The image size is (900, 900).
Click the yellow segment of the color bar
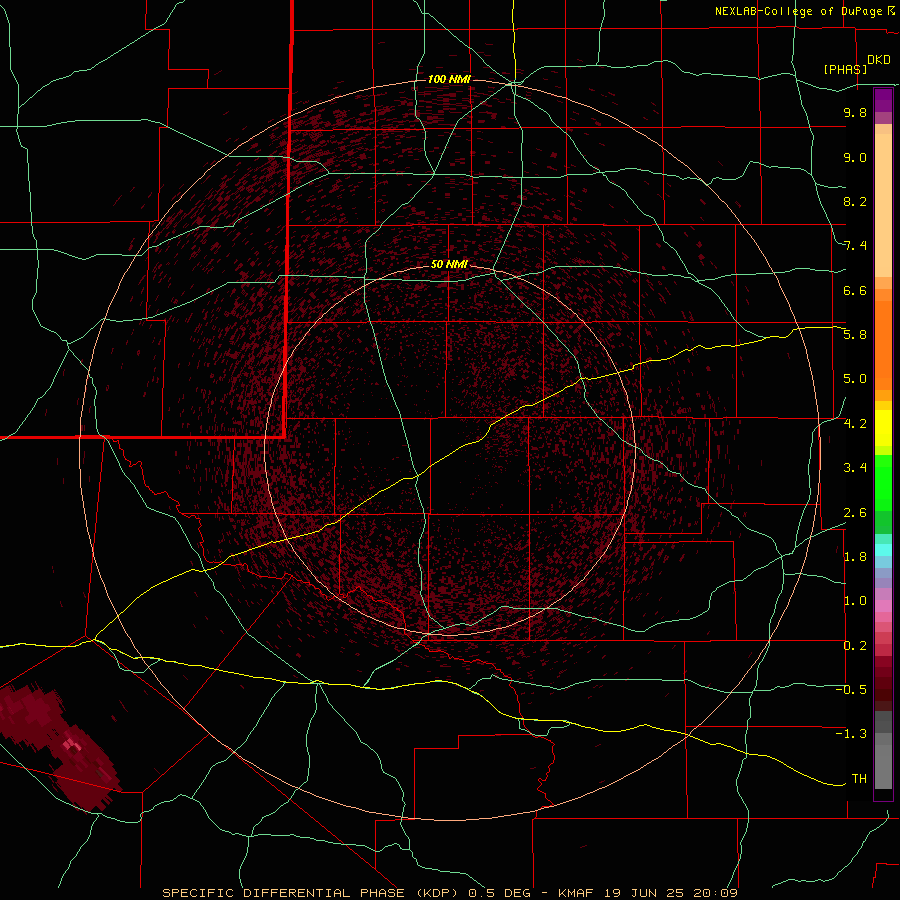click(x=883, y=428)
